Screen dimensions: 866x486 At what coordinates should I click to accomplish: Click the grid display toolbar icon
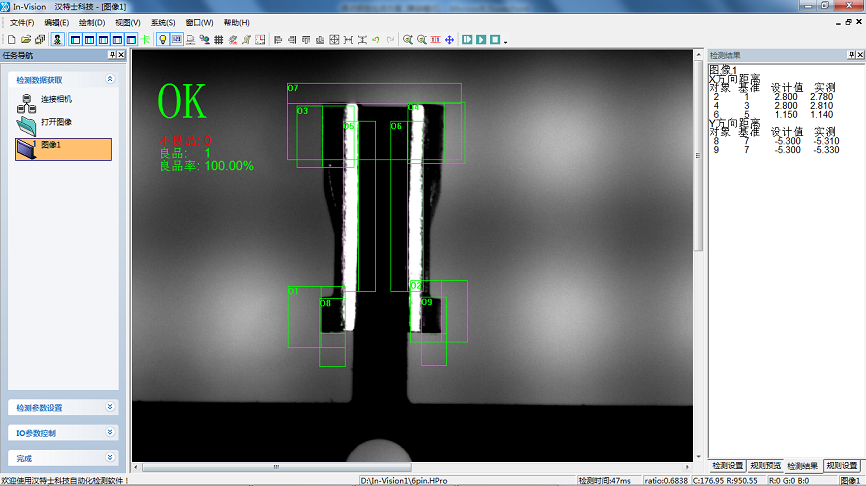tap(219, 40)
